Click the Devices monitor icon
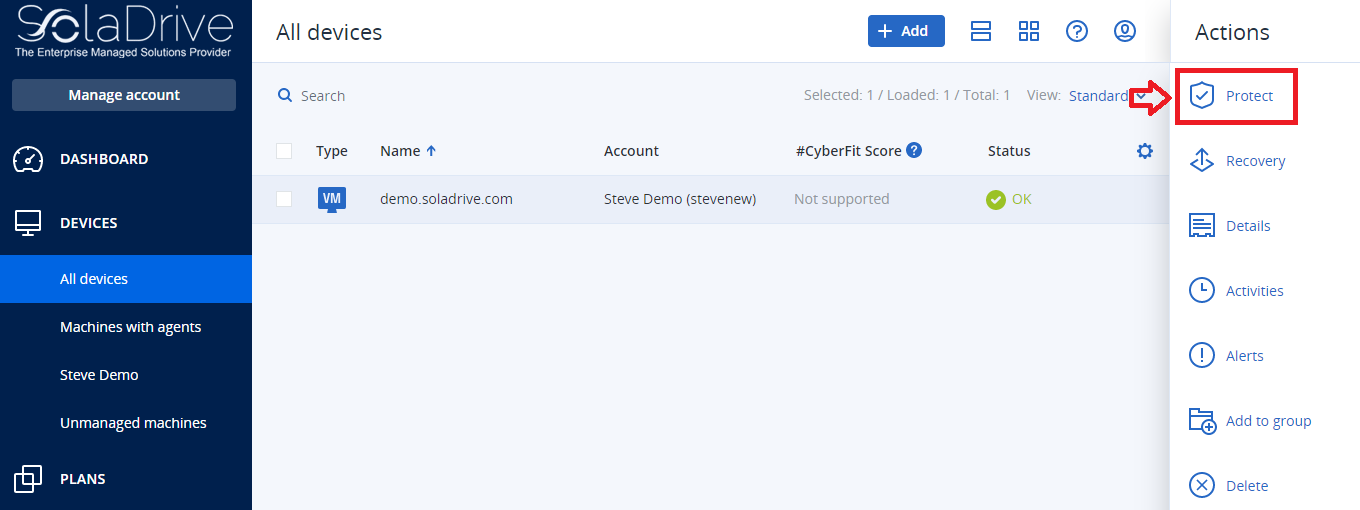This screenshot has height=510, width=1360. tap(28, 223)
